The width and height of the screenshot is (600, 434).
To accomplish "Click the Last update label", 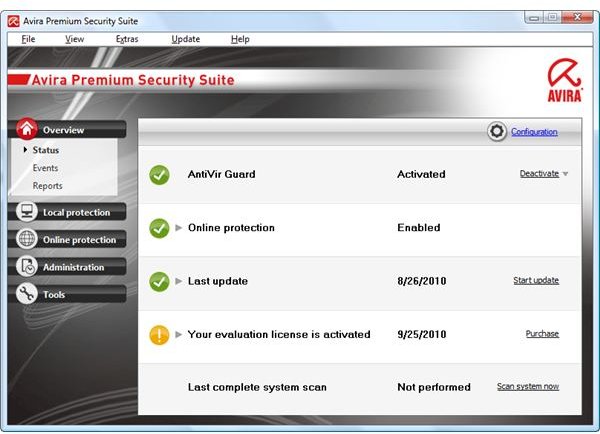I will pyautogui.click(x=218, y=281).
